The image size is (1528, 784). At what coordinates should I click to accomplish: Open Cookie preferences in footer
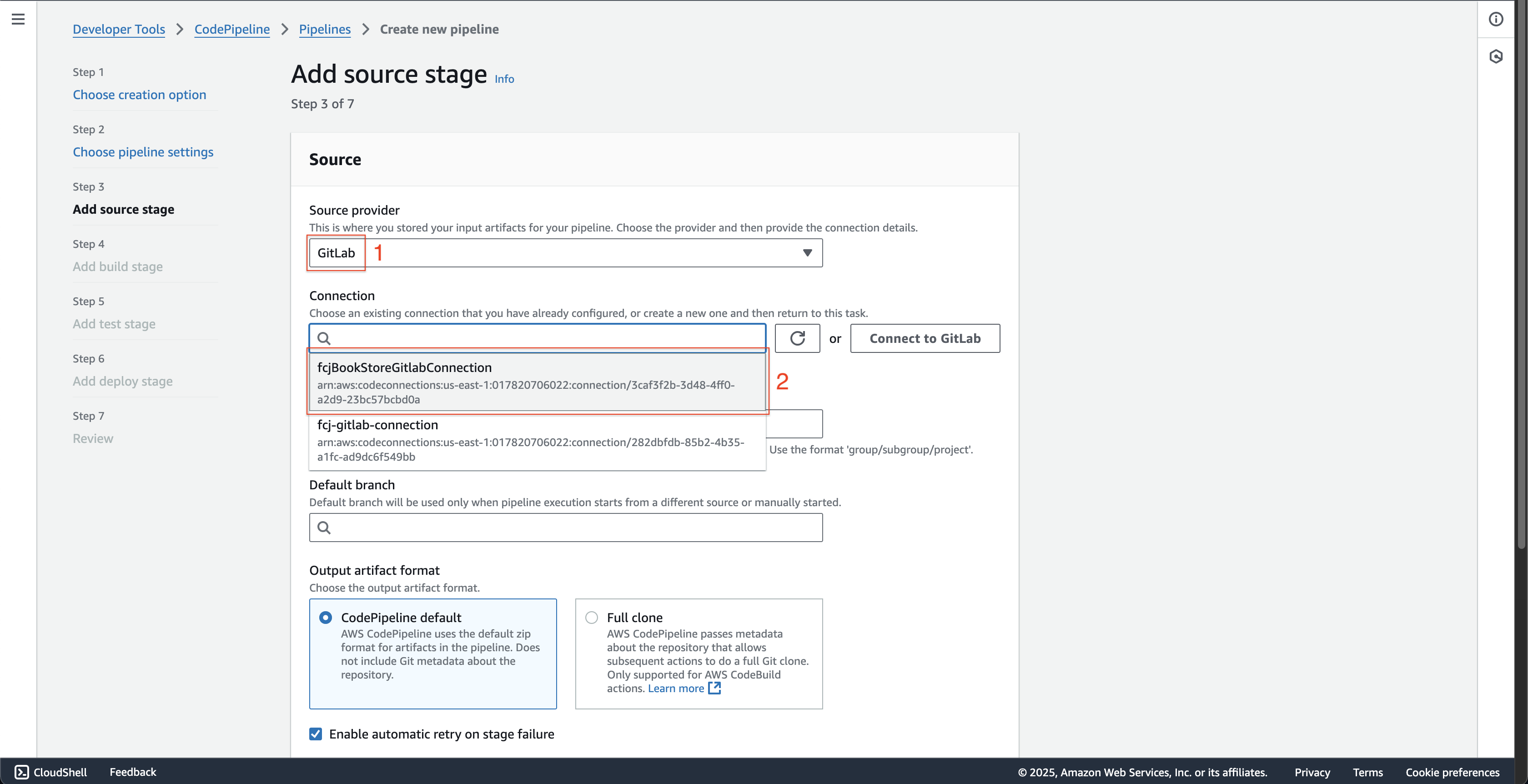pos(1452,772)
